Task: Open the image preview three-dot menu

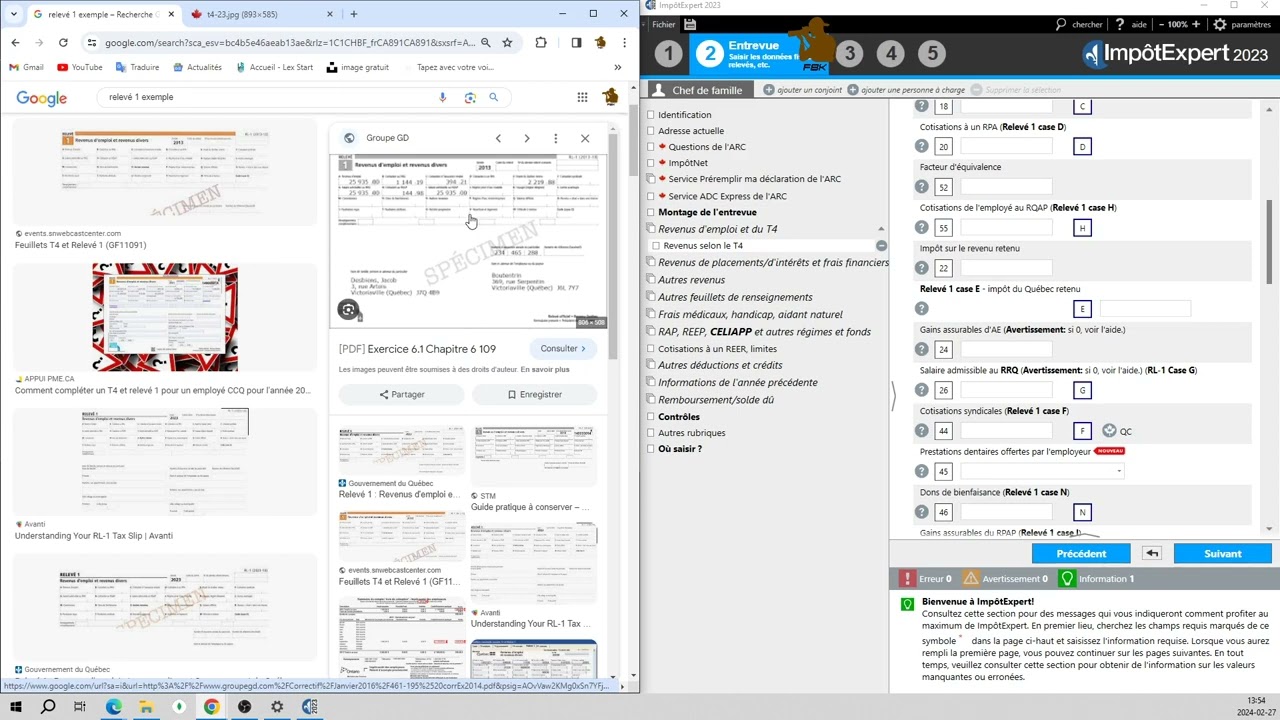Action: click(556, 138)
